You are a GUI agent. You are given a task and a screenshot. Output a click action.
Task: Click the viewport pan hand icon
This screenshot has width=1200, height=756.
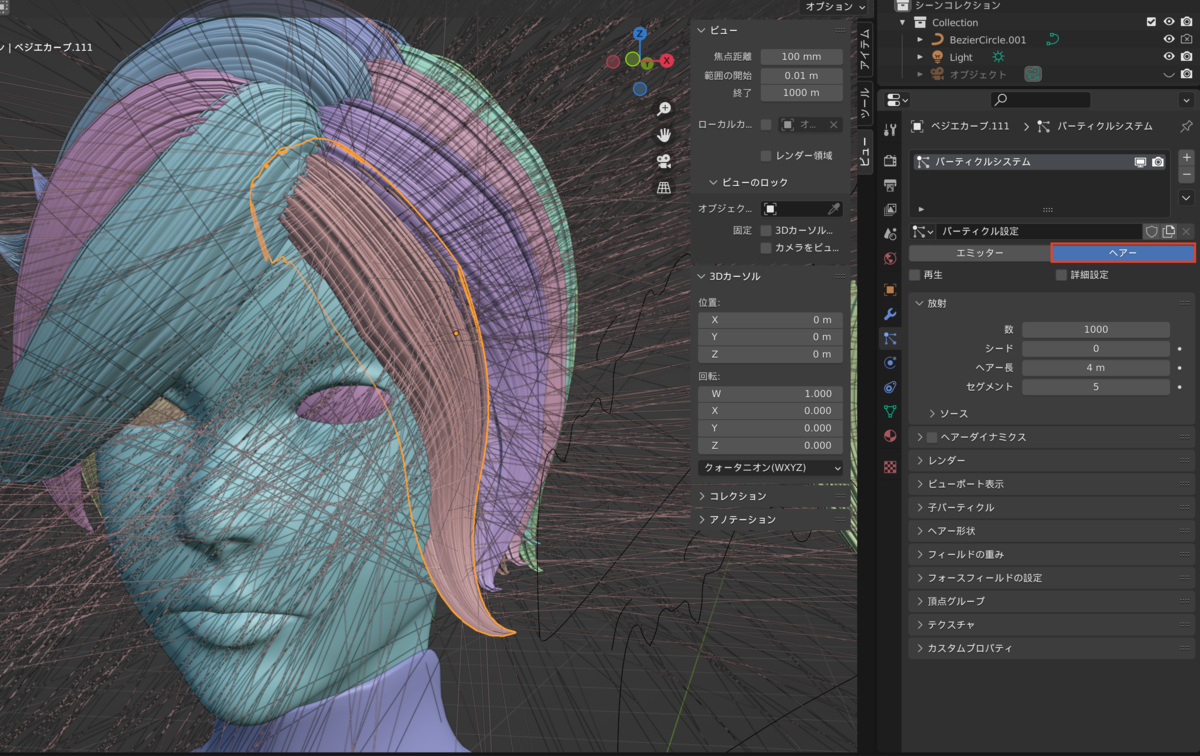point(664,134)
